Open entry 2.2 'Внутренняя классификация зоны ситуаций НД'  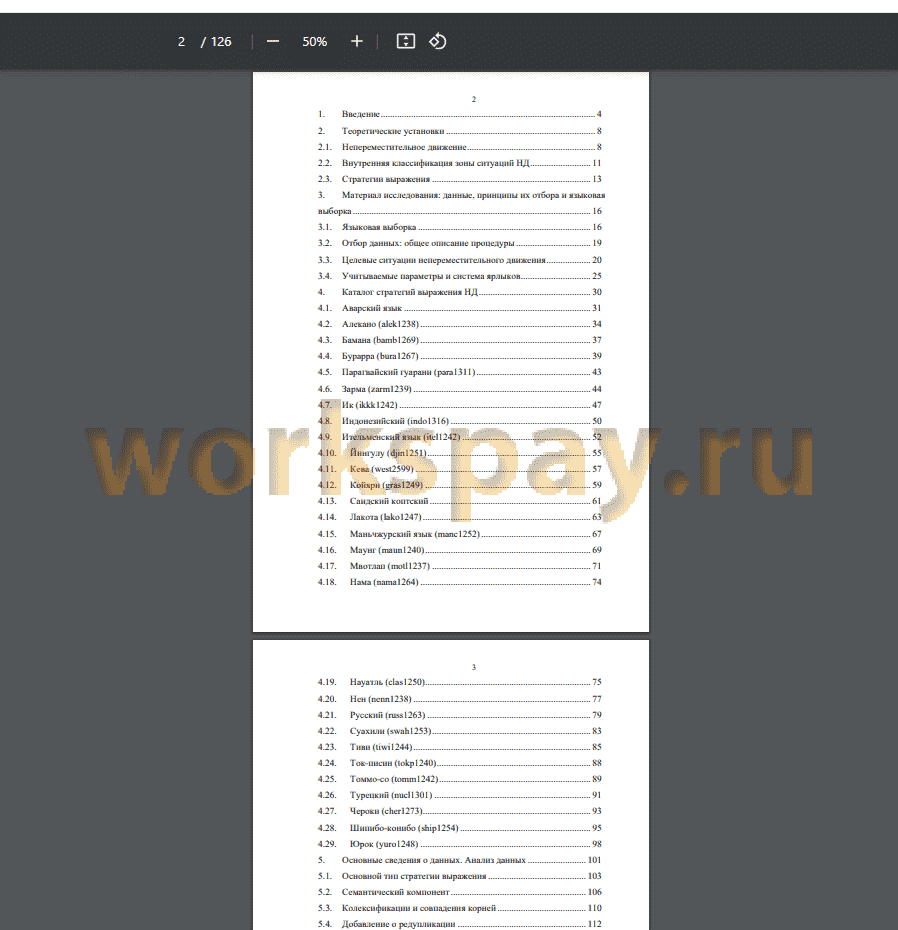(x=460, y=163)
